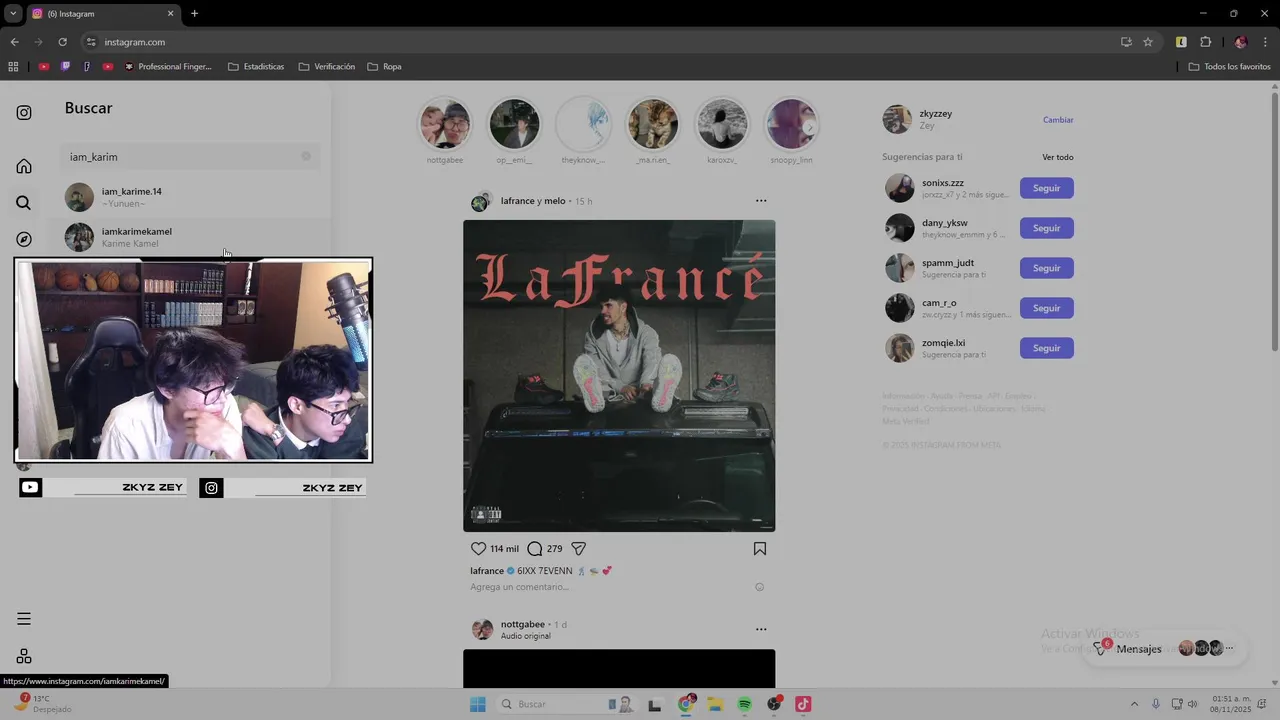Open TikTok app in taskbar
This screenshot has width=1280, height=720.
(803, 704)
